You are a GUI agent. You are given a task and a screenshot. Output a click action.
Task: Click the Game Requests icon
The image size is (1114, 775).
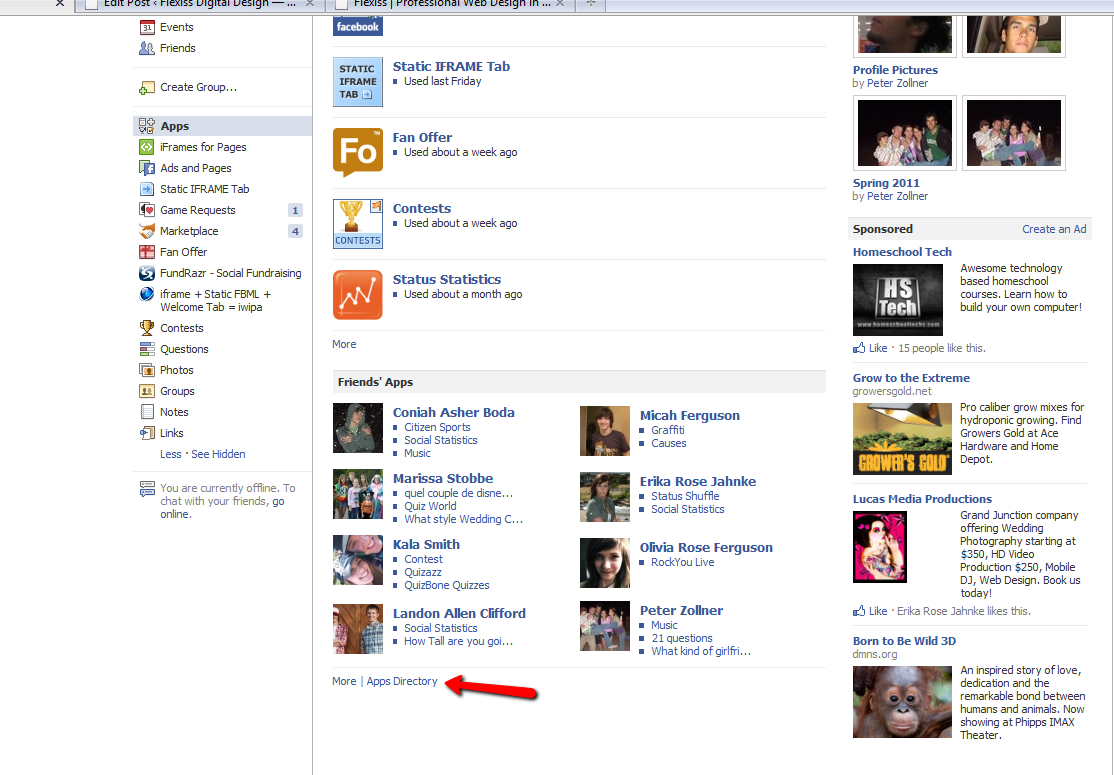[147, 210]
